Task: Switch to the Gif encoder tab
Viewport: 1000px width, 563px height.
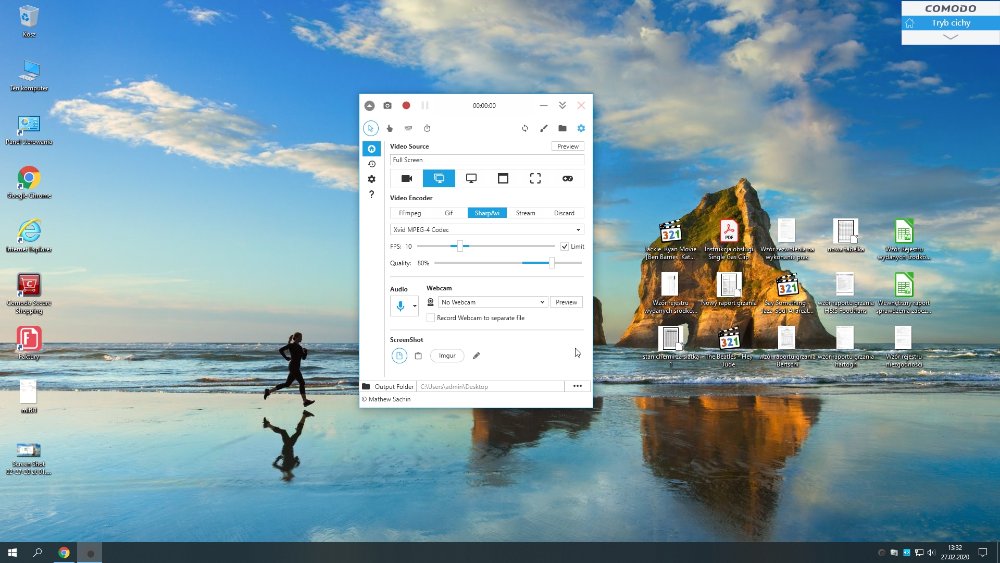Action: coord(449,213)
